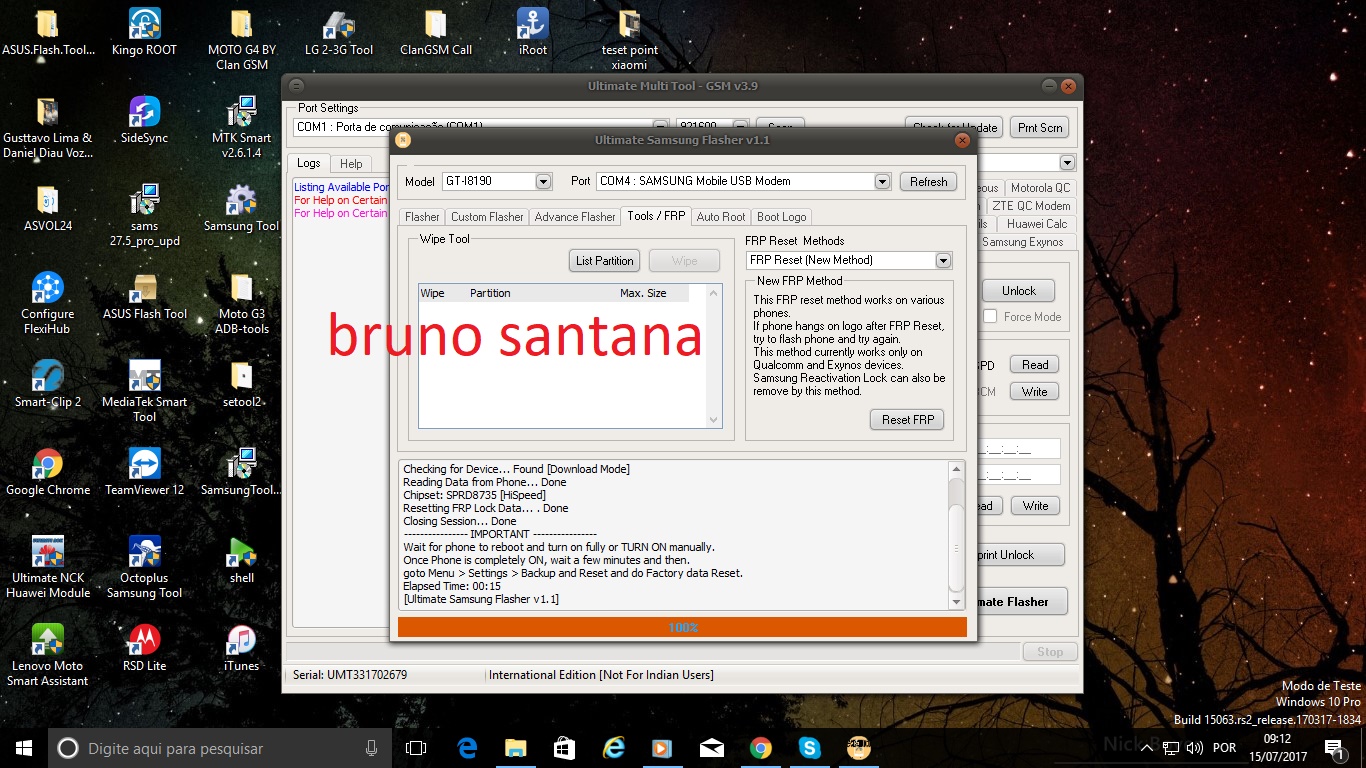Open Ultimate NCK Huawei Module shortcut
The image size is (1366, 768).
point(47,568)
